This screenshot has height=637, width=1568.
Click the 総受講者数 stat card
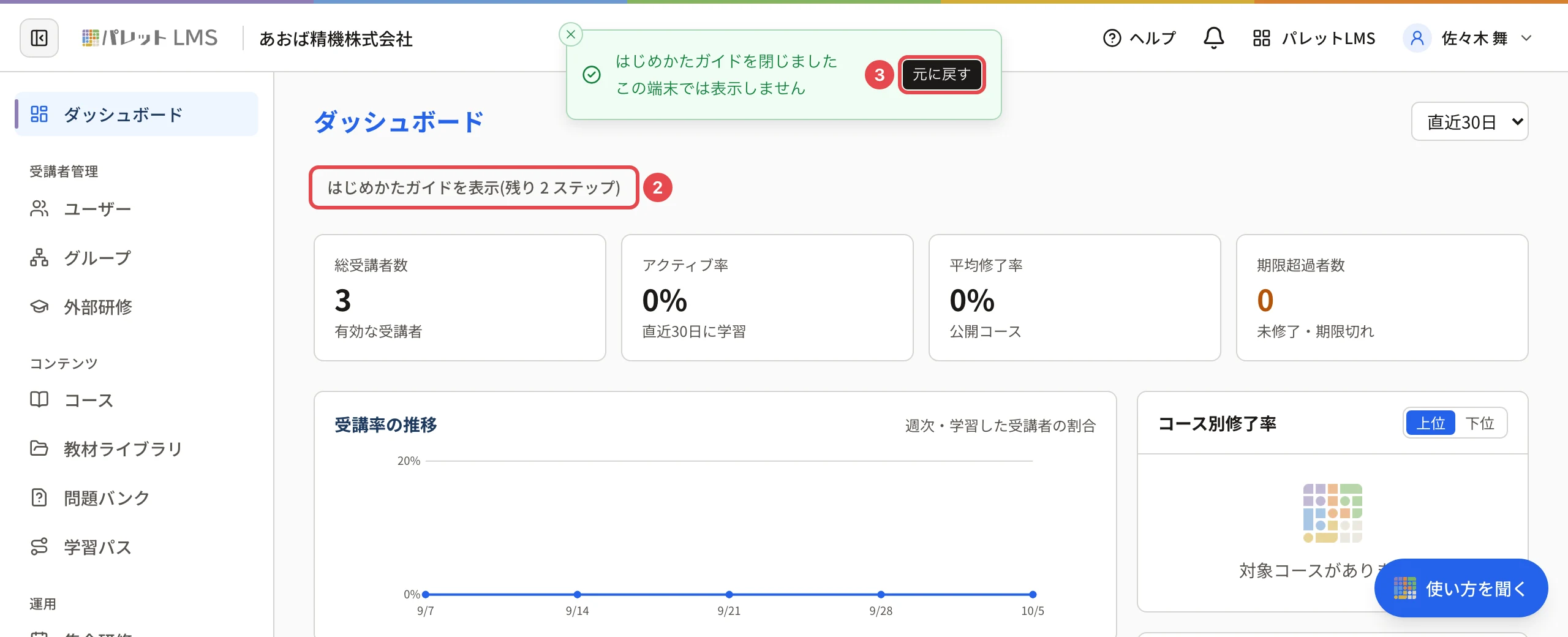coord(460,298)
